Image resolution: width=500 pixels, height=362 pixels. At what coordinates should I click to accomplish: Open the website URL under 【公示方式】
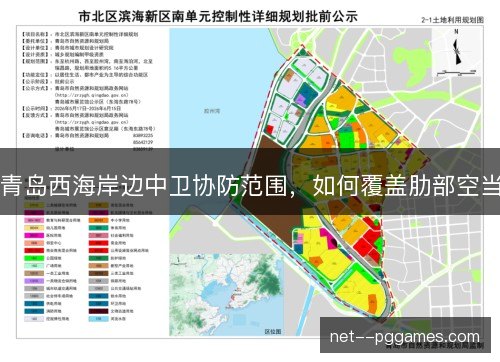tap(92, 95)
